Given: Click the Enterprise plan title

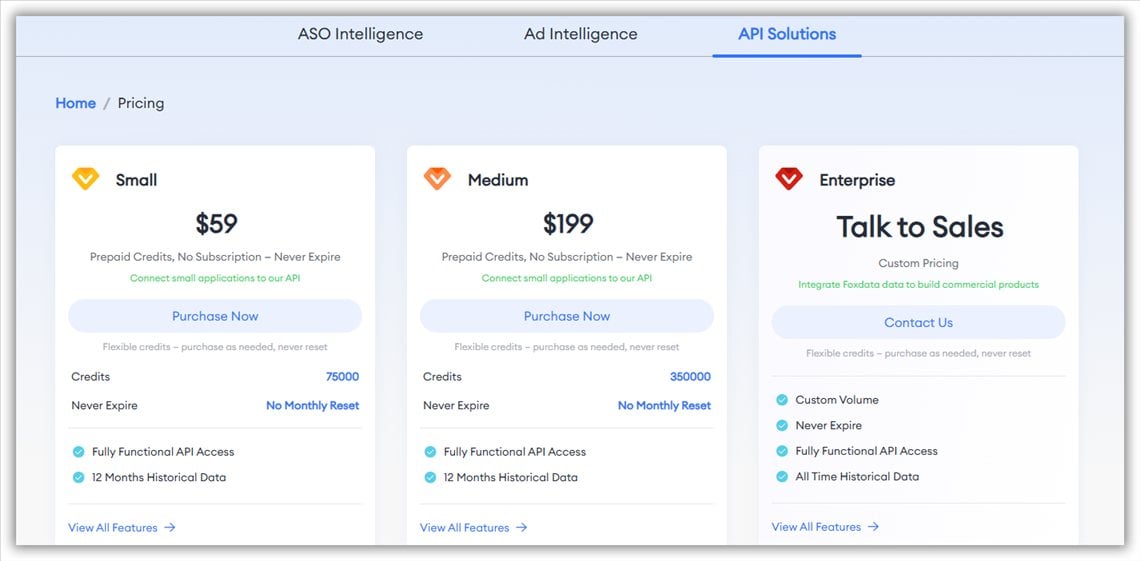Looking at the screenshot, I should click(x=857, y=179).
